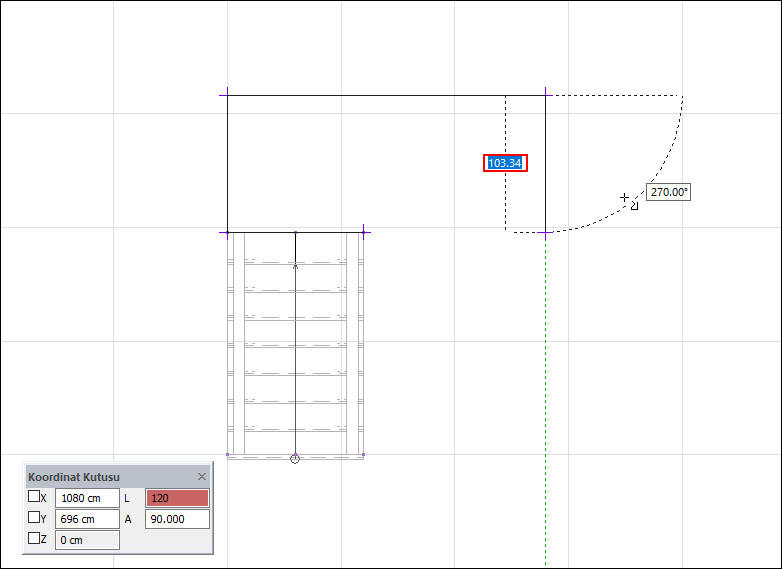Click the X field showing 1080 cm
The image size is (782, 569).
click(x=87, y=498)
